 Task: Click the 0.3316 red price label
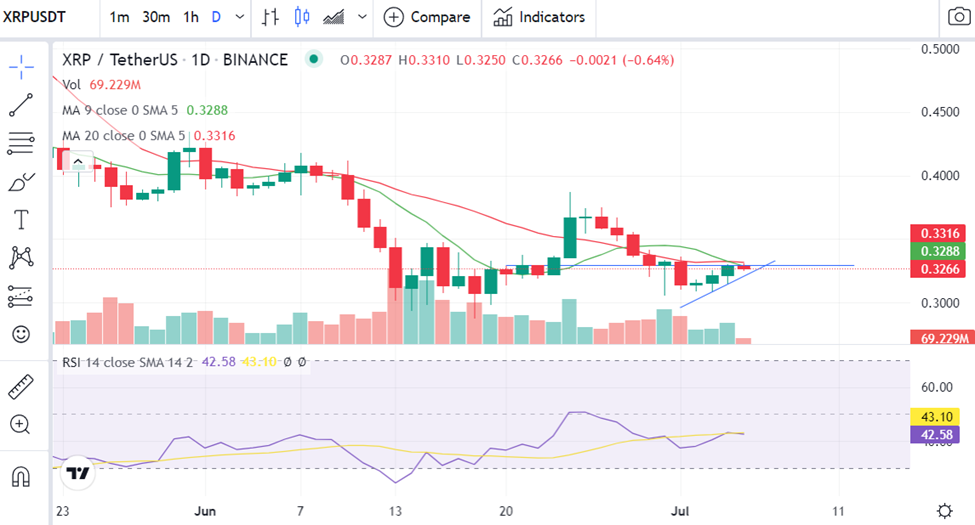(x=938, y=233)
